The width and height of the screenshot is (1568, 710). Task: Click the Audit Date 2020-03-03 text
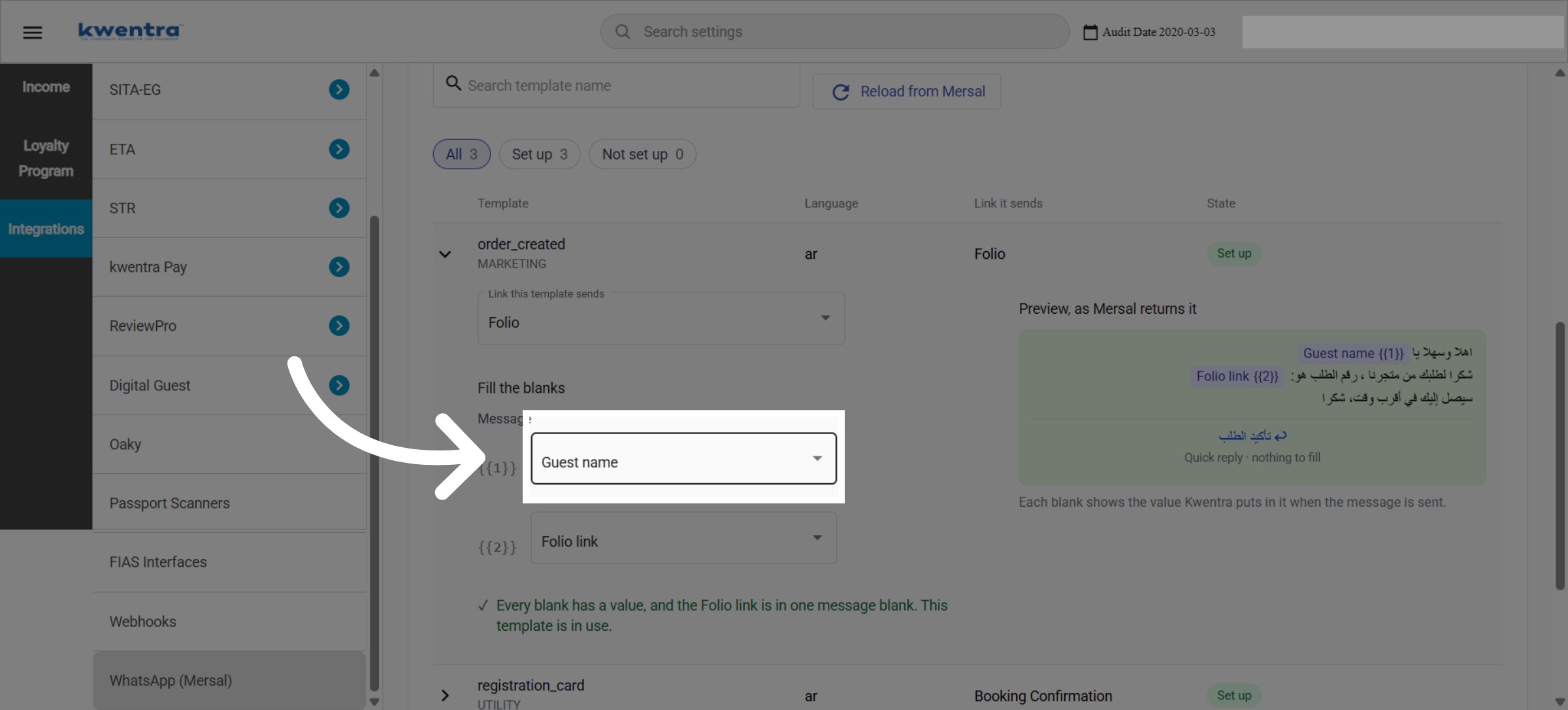point(1159,32)
